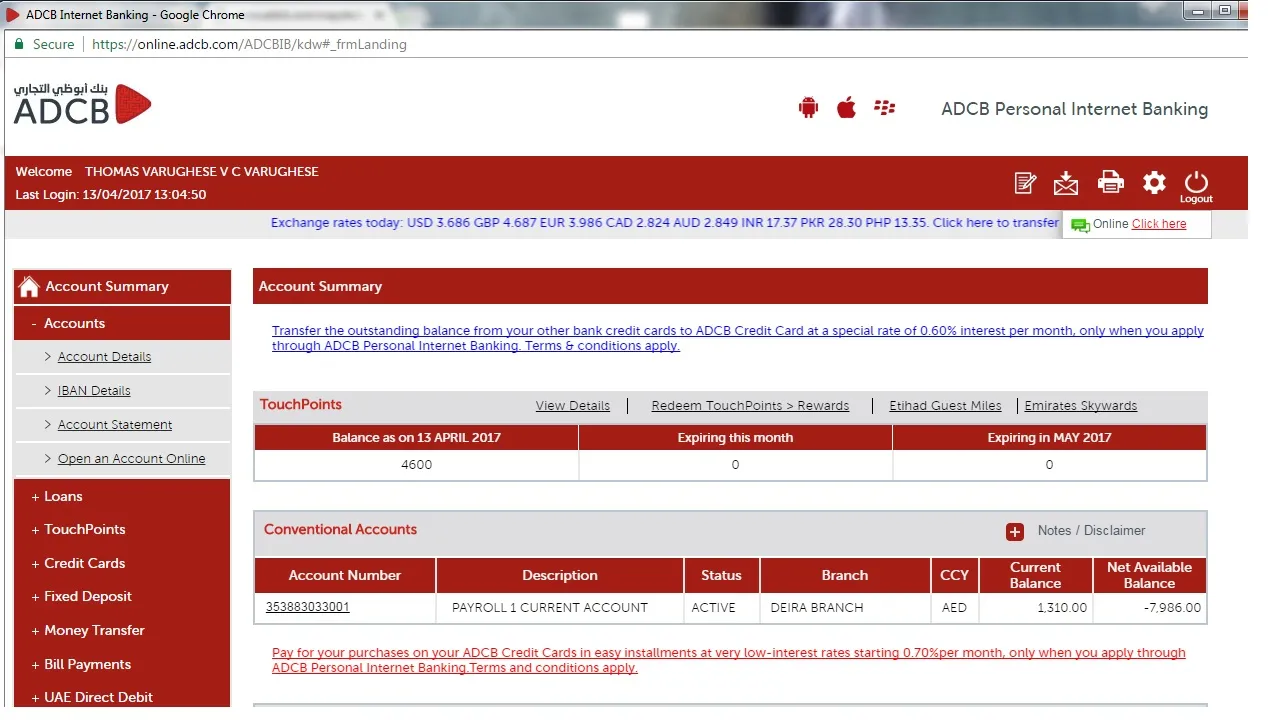Collapse the Accounts menu section
1268x720 pixels.
(x=122, y=323)
